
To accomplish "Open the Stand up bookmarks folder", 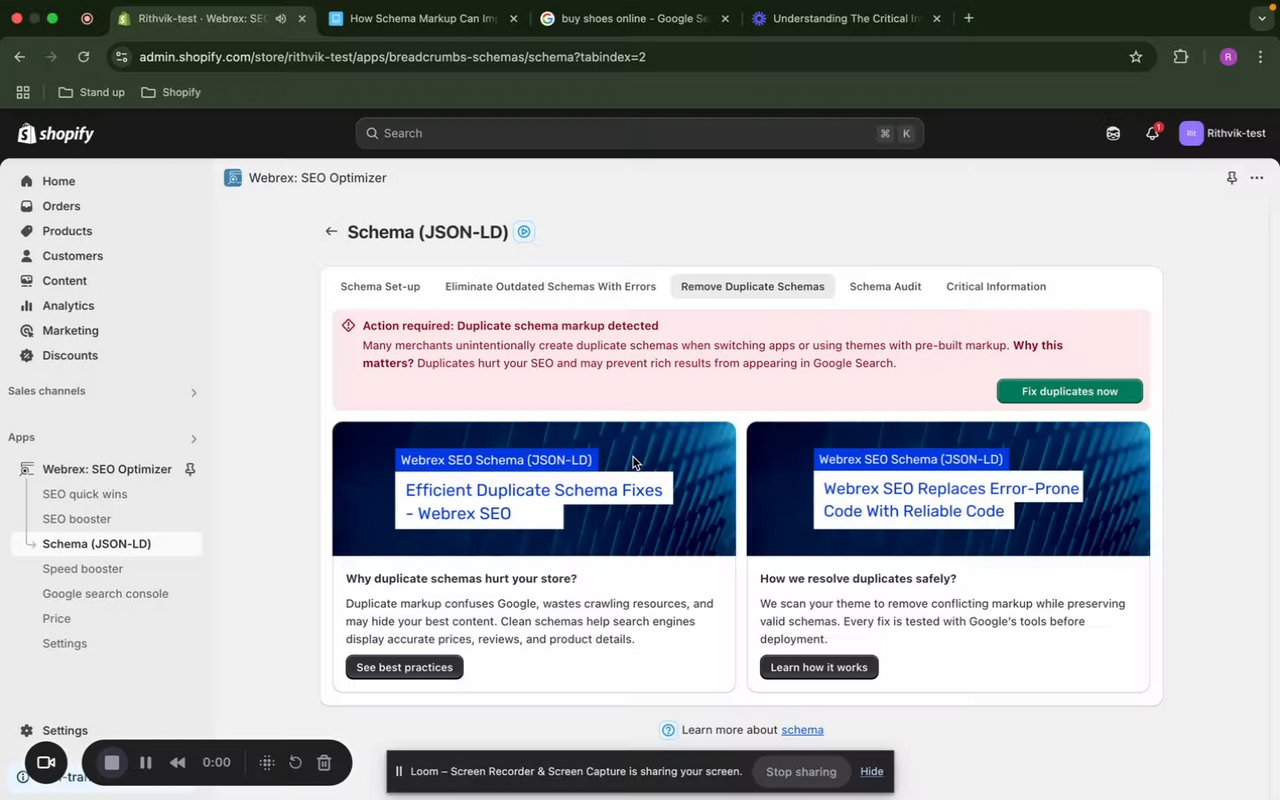I will pyautogui.click(x=91, y=92).
